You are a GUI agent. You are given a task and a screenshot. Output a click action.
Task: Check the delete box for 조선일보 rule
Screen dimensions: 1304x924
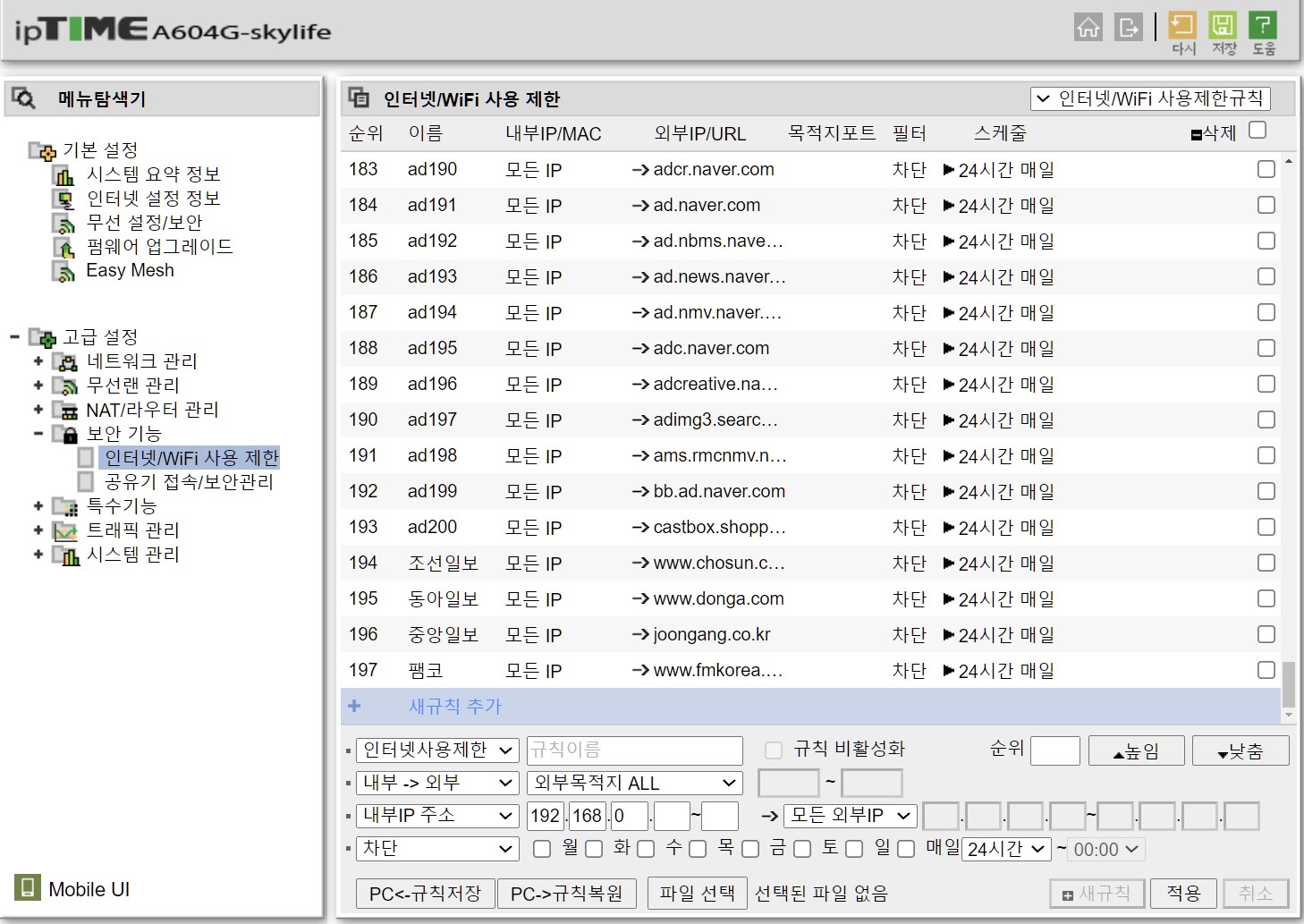pyautogui.click(x=1266, y=563)
